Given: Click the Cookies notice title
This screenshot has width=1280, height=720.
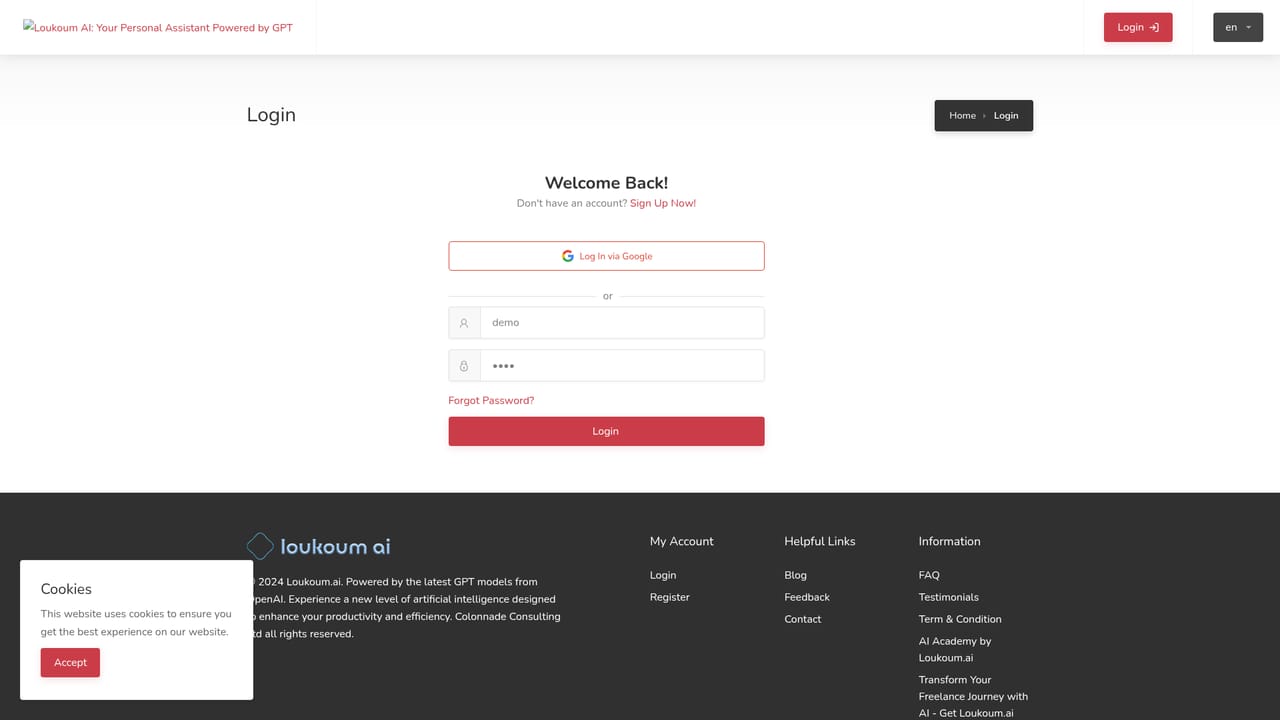Looking at the screenshot, I should pos(66,589).
